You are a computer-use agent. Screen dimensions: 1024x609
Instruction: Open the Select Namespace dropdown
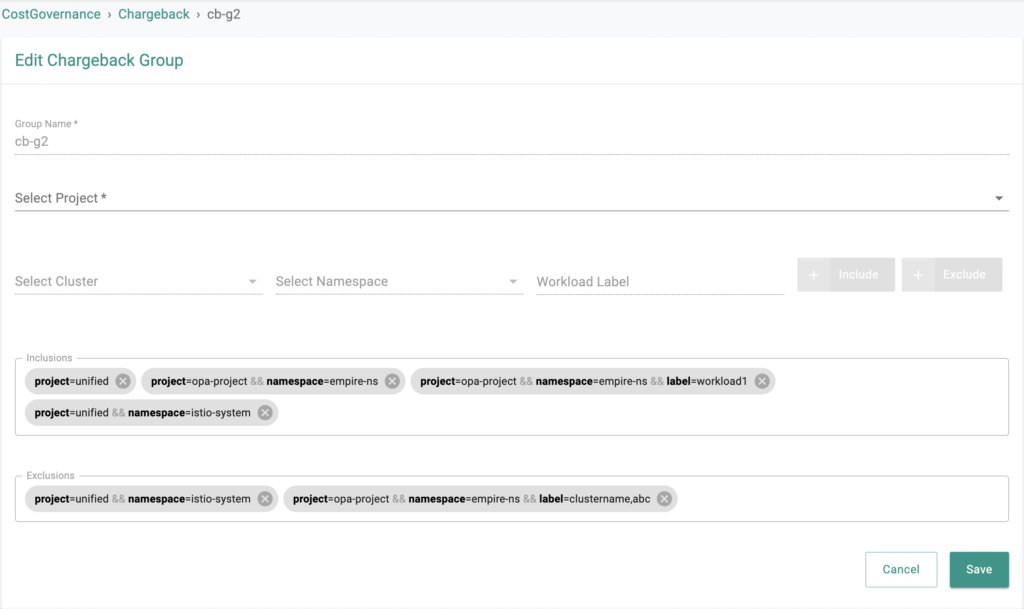coord(398,282)
